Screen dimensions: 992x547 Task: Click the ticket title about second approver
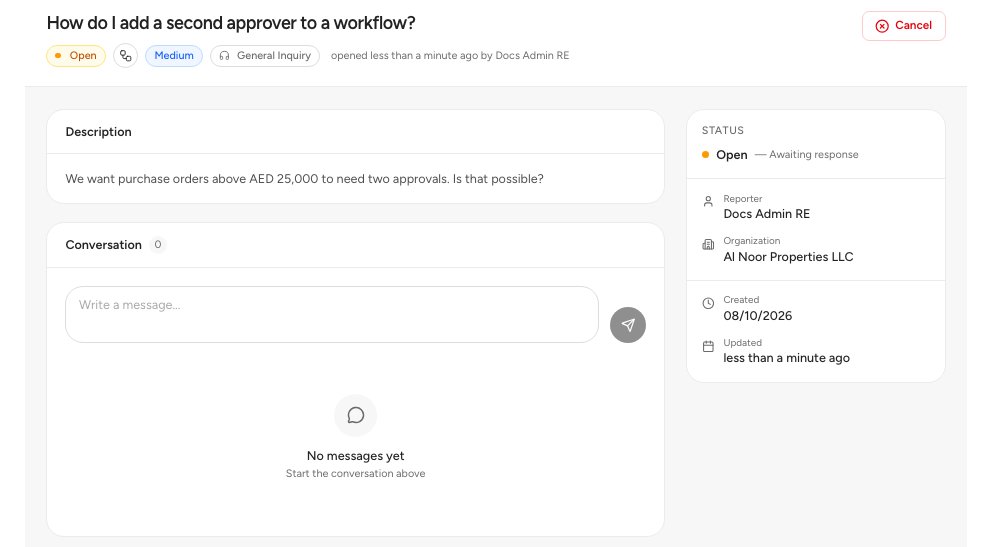pos(231,23)
